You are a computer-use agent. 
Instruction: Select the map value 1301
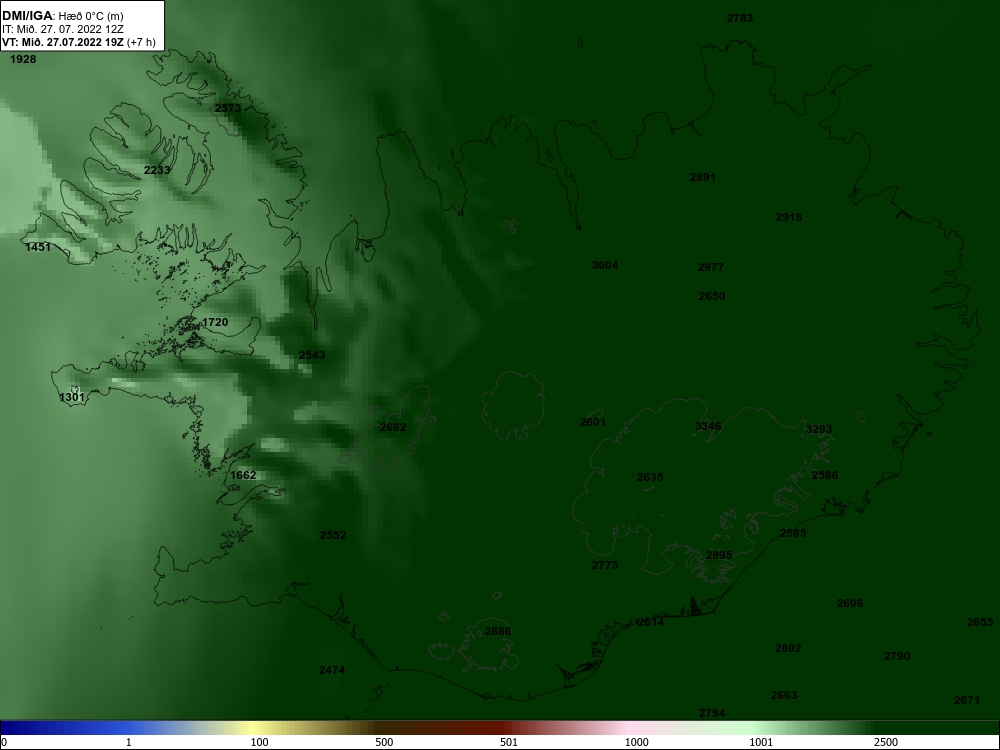coord(71,397)
